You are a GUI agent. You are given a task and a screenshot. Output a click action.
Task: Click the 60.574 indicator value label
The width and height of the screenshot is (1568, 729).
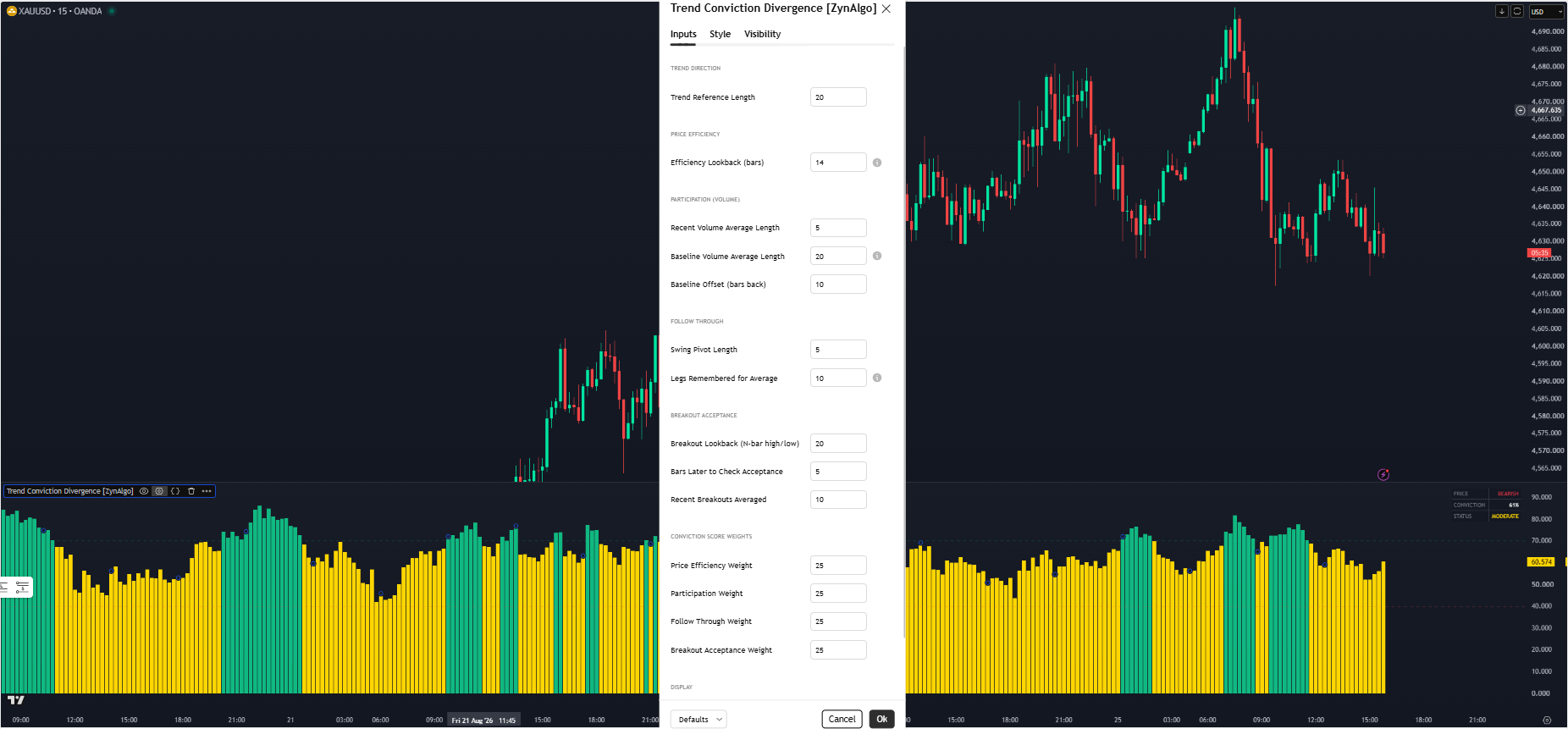1541,562
